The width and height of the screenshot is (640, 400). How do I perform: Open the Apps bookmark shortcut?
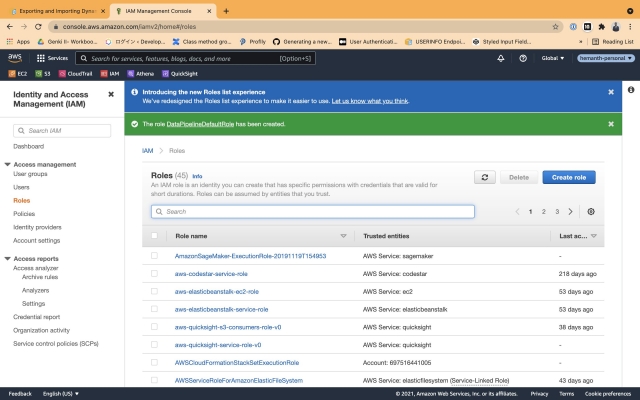tap(18, 42)
